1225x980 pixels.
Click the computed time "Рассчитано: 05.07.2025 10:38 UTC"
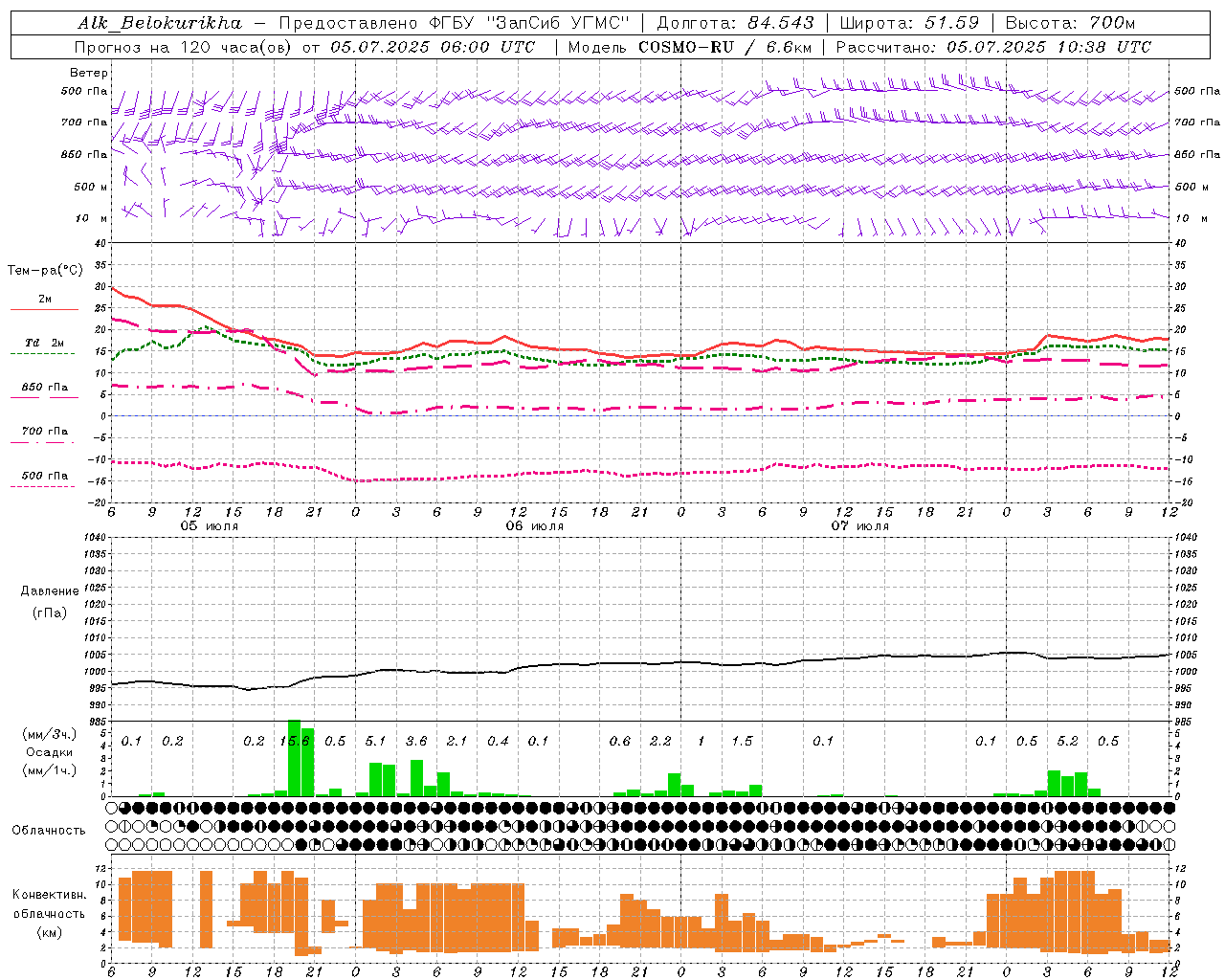[993, 47]
